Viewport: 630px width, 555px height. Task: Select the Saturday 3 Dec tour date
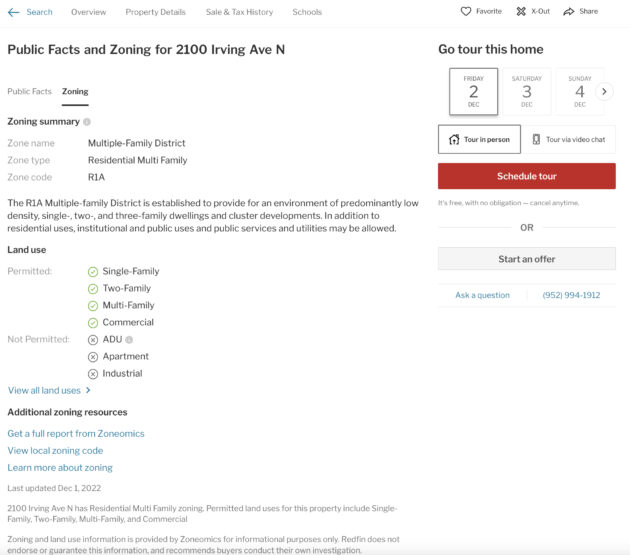527,92
